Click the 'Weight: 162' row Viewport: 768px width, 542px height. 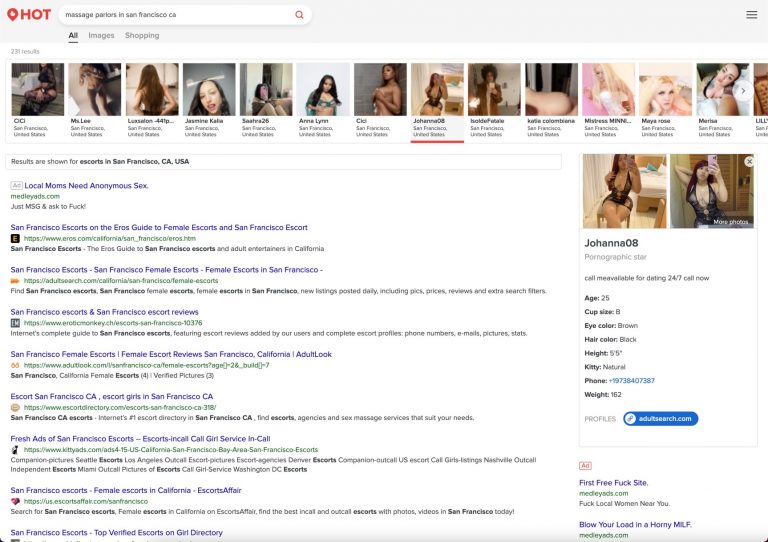pos(602,395)
